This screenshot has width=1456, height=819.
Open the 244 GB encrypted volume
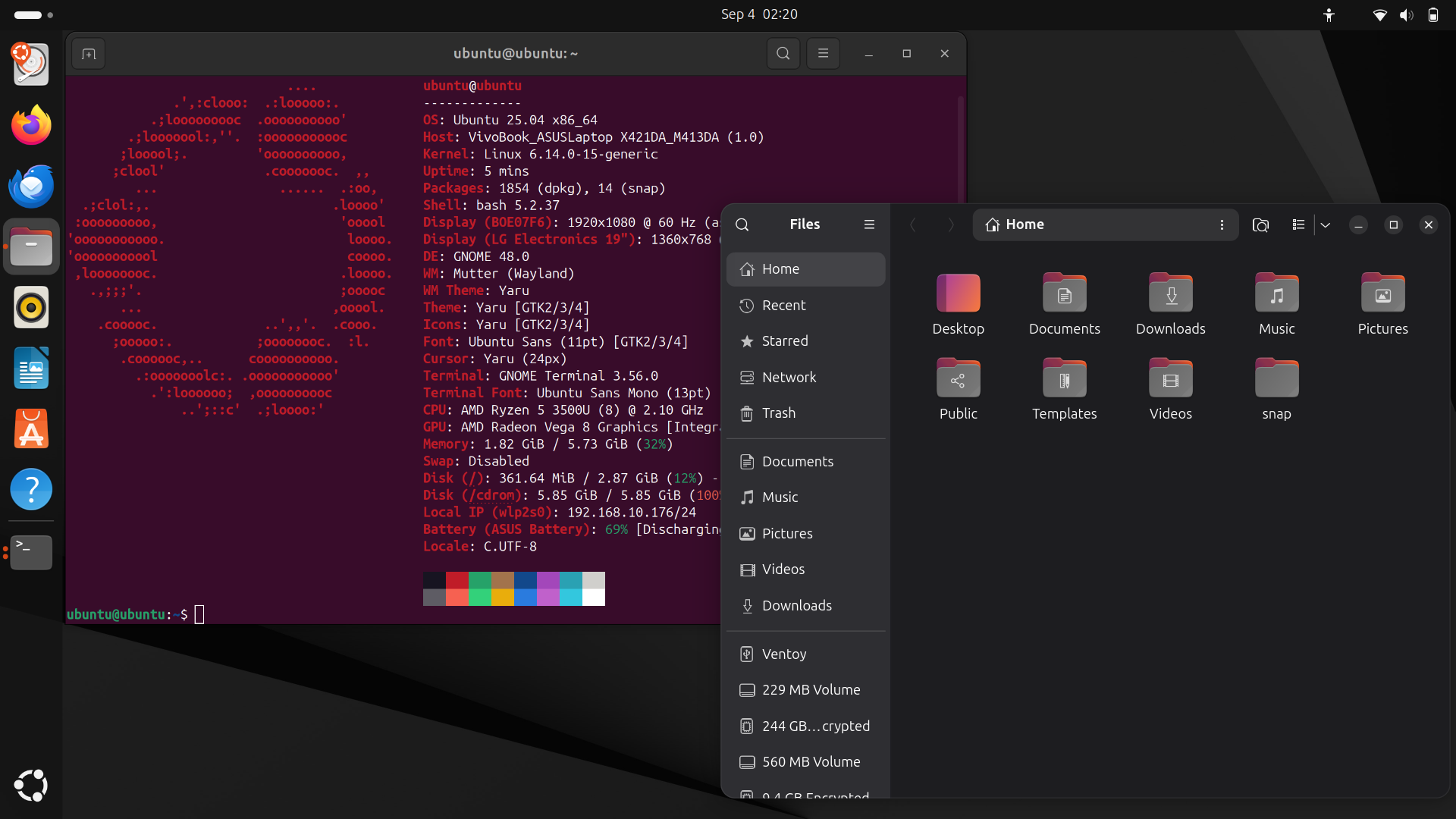[x=805, y=726]
